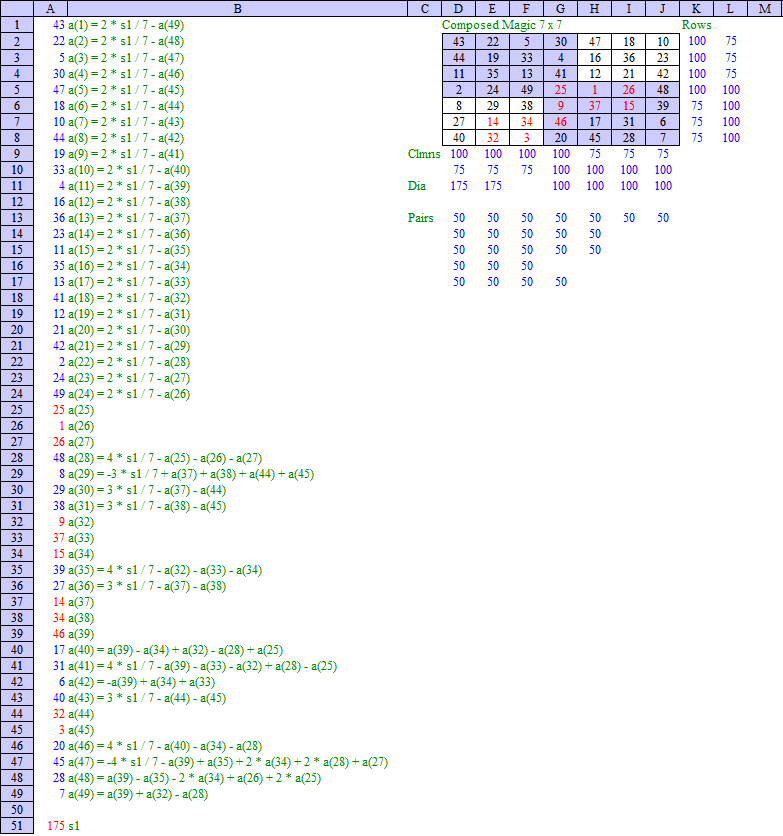Click formula for a(29)
The width and height of the screenshot is (783, 836).
click(191, 473)
